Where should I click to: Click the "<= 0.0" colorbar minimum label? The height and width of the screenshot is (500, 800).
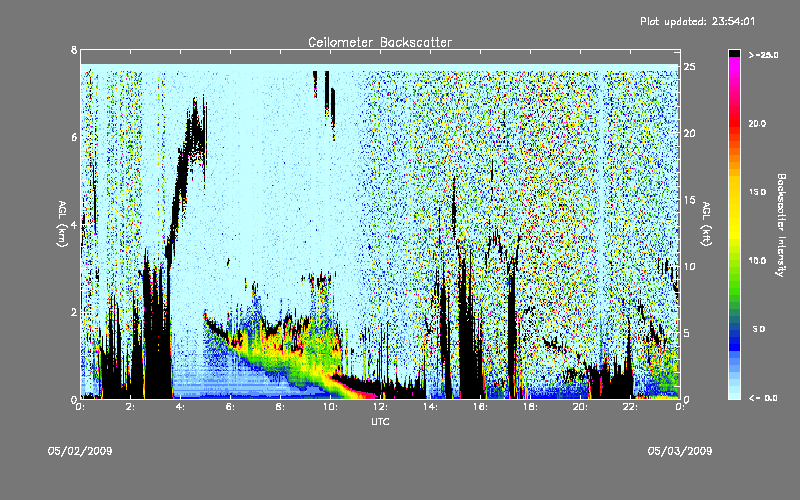763,398
